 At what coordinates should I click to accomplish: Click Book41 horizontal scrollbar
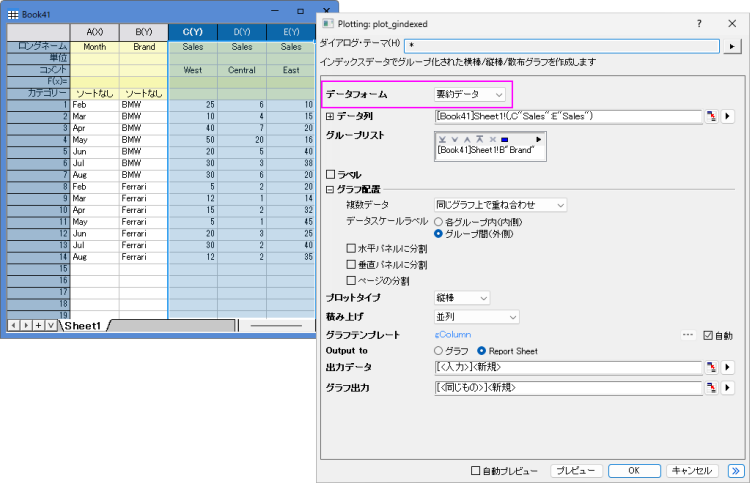click(276, 326)
